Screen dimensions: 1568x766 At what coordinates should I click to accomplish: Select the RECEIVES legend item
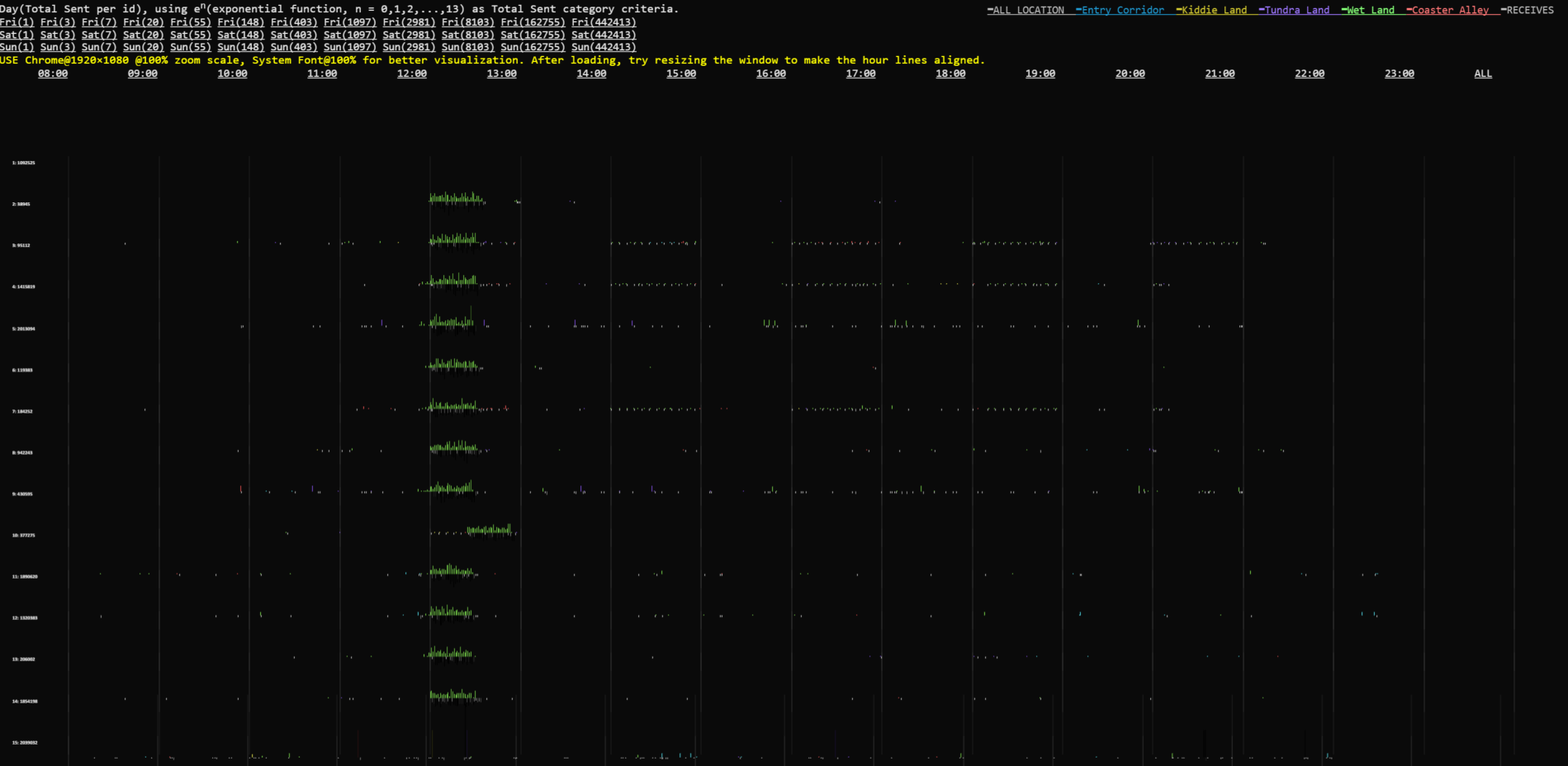(1528, 10)
